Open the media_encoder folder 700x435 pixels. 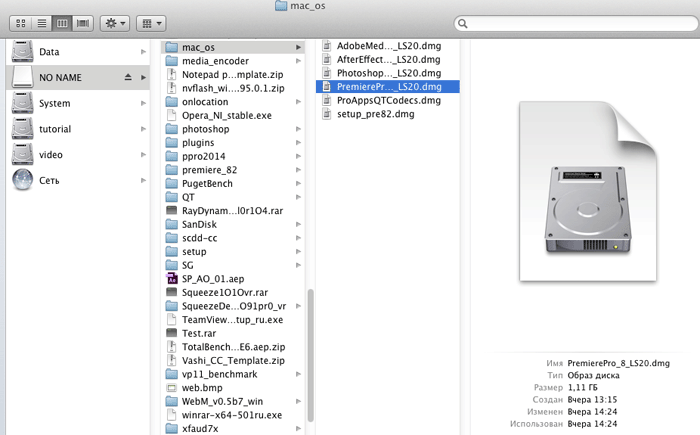(233, 61)
